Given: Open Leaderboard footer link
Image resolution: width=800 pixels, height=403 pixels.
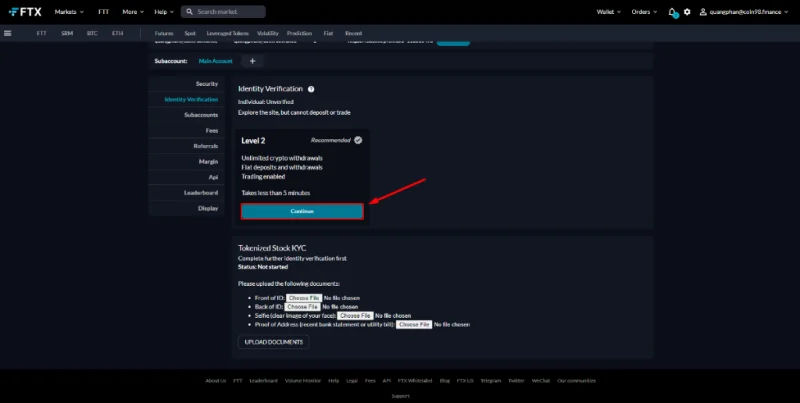Looking at the screenshot, I should click(x=263, y=381).
